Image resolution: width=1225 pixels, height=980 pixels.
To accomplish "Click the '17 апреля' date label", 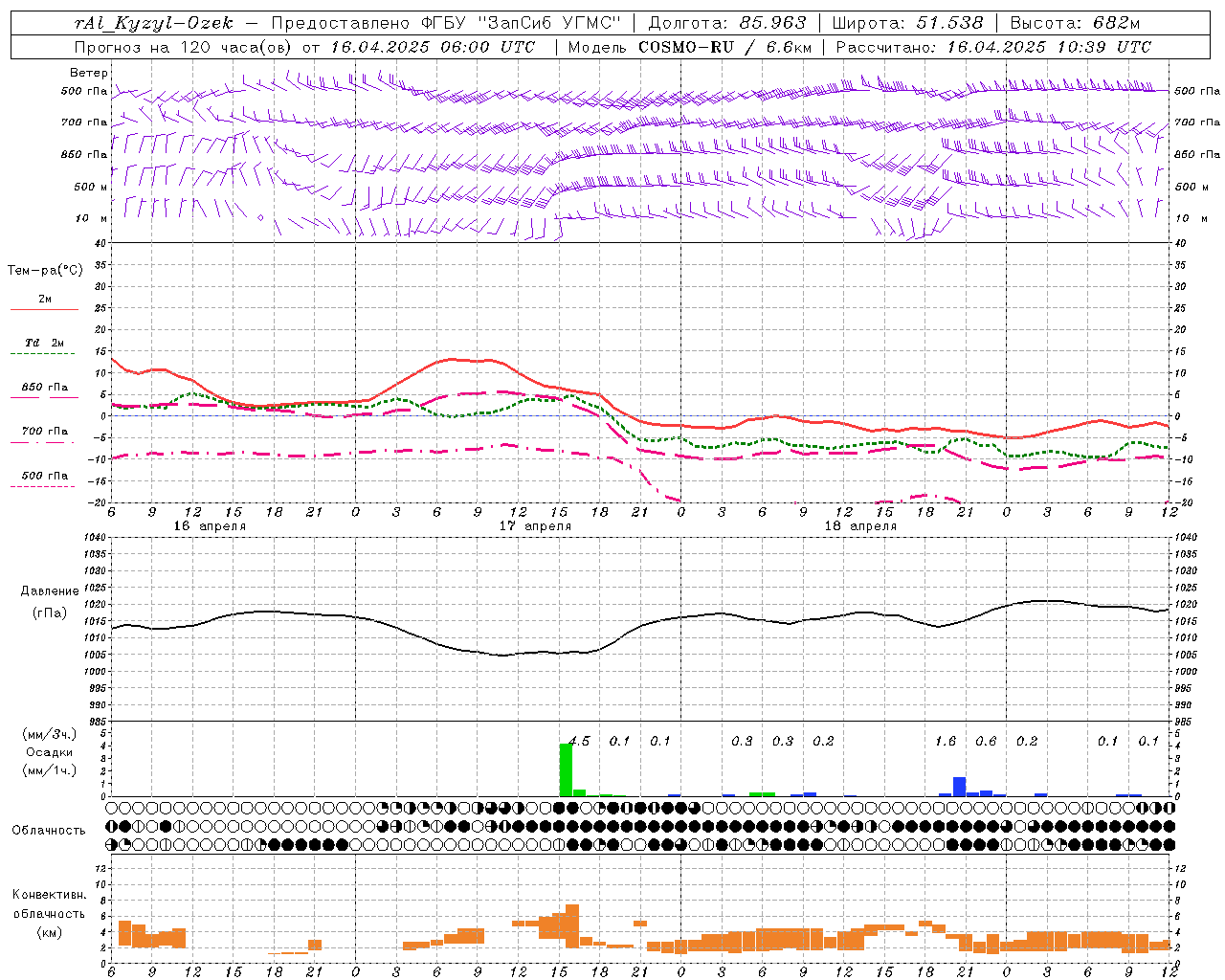I will click(535, 526).
